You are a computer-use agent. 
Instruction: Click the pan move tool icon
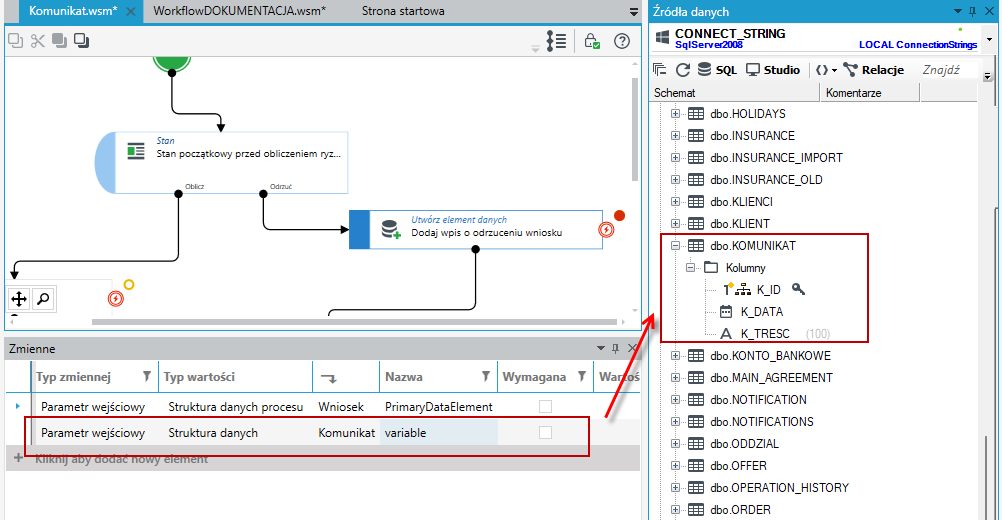[x=19, y=298]
